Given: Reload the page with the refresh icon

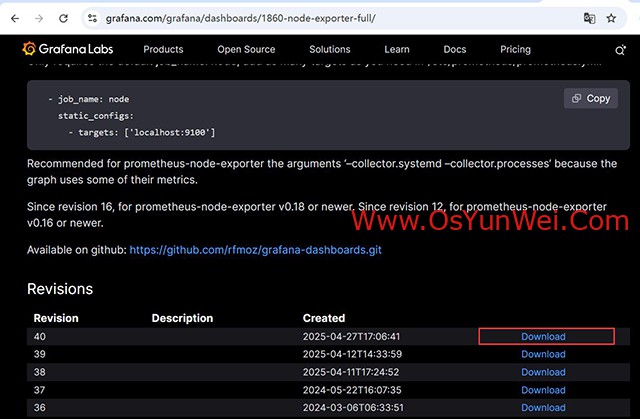Looking at the screenshot, I should (x=63, y=18).
